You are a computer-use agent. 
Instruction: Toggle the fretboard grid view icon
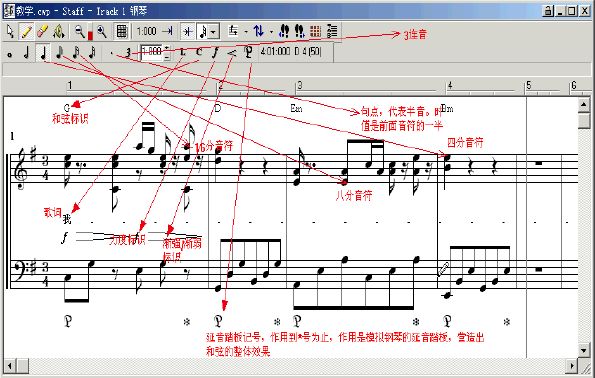coord(122,31)
